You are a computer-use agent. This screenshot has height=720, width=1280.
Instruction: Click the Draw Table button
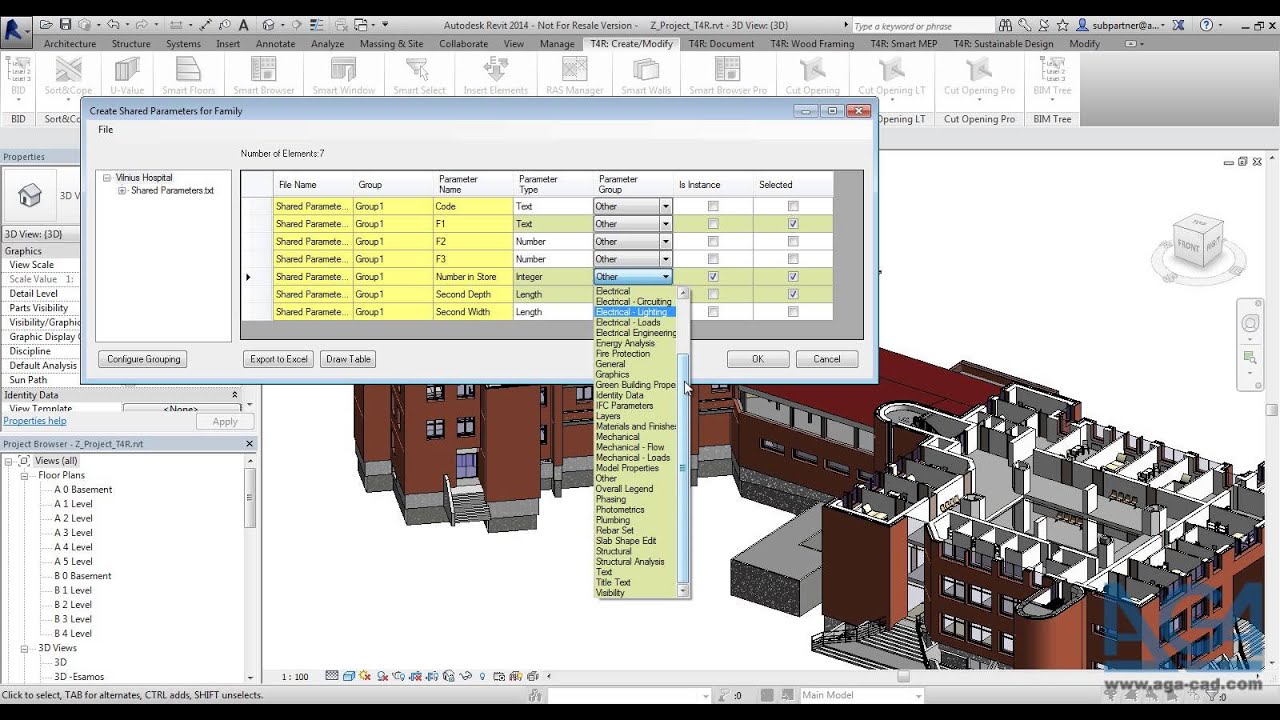pos(348,359)
